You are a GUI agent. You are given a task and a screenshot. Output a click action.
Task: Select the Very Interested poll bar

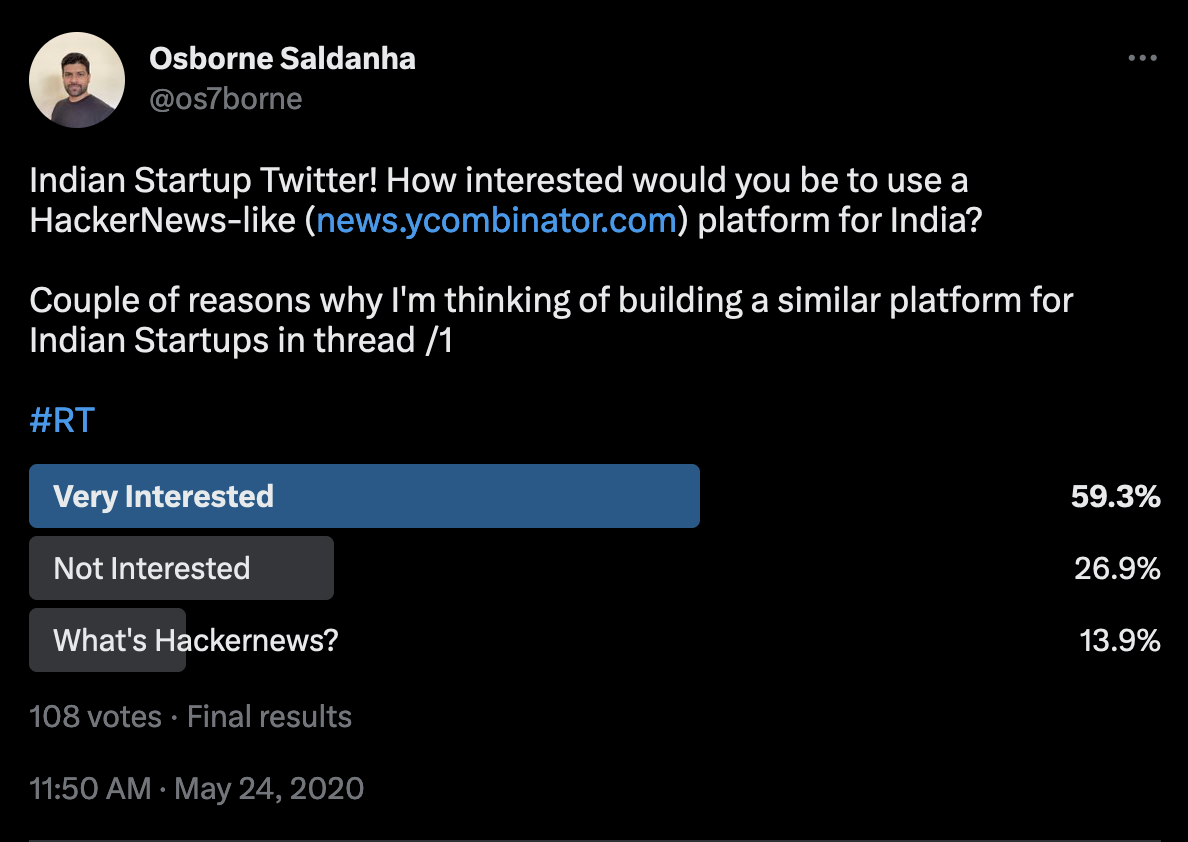click(364, 496)
